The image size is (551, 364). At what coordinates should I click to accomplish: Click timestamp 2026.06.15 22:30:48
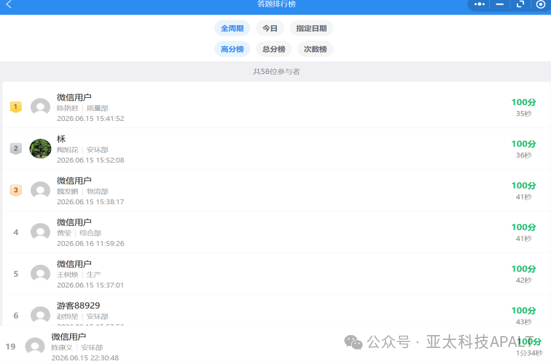pos(85,358)
